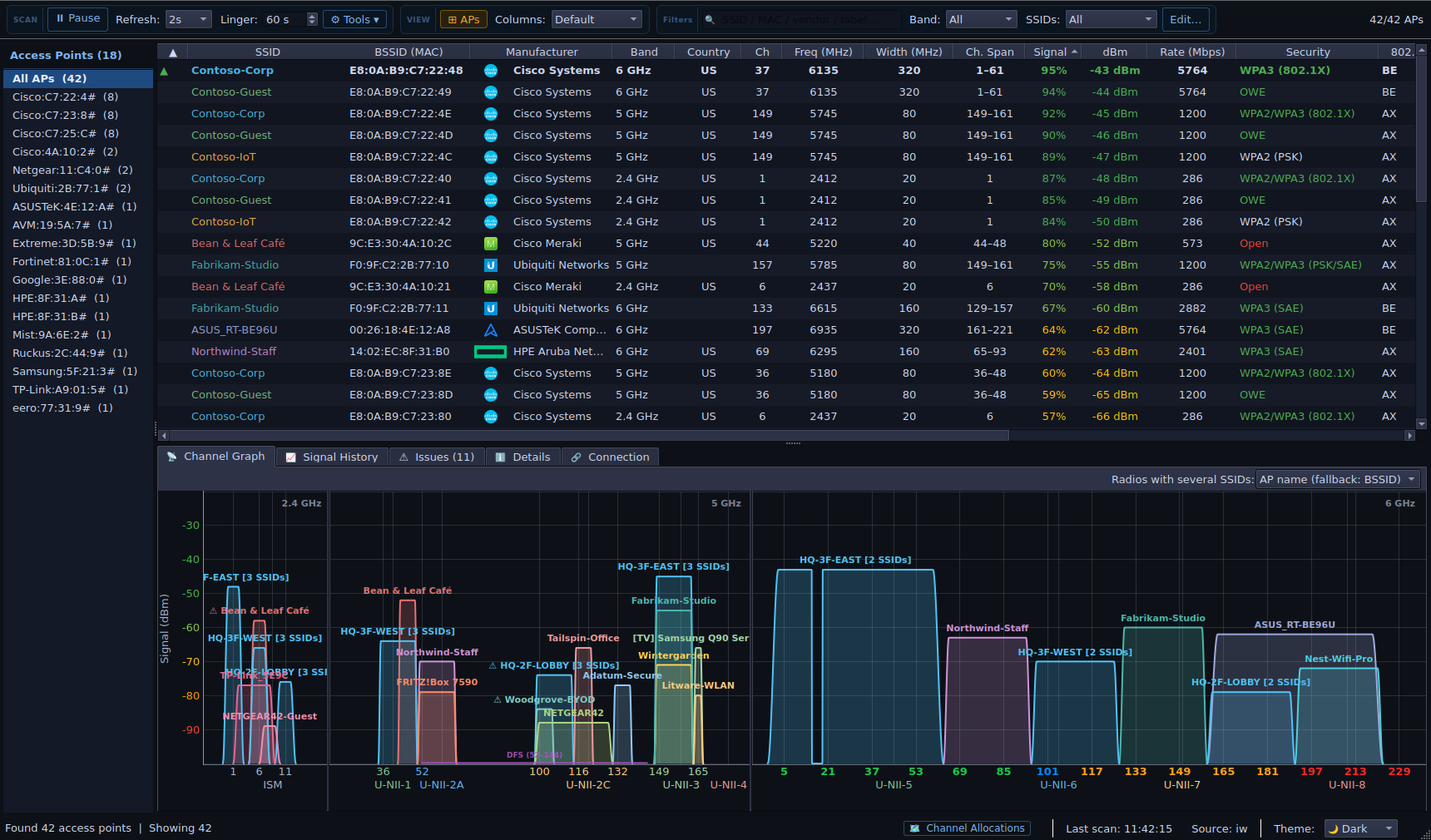Select Netgear:11:C4:0# in sidebar
This screenshot has width=1431, height=840.
78,170
